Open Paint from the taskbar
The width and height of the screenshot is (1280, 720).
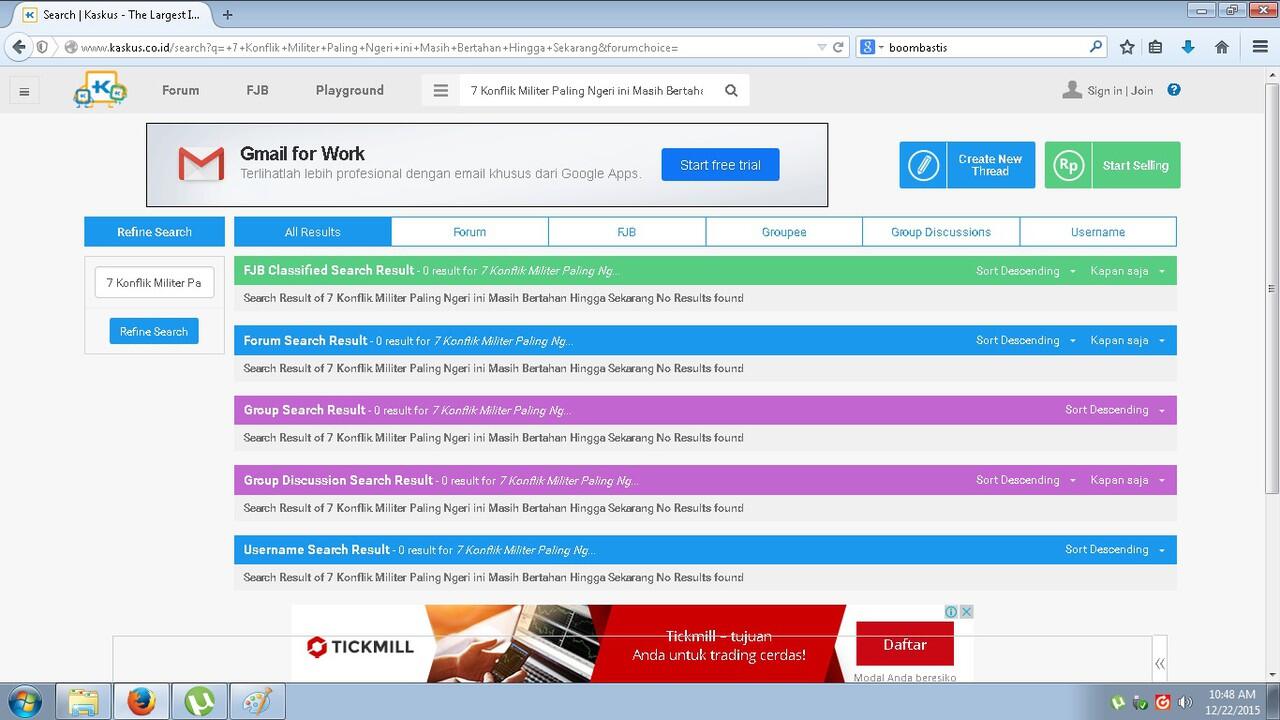click(x=257, y=701)
